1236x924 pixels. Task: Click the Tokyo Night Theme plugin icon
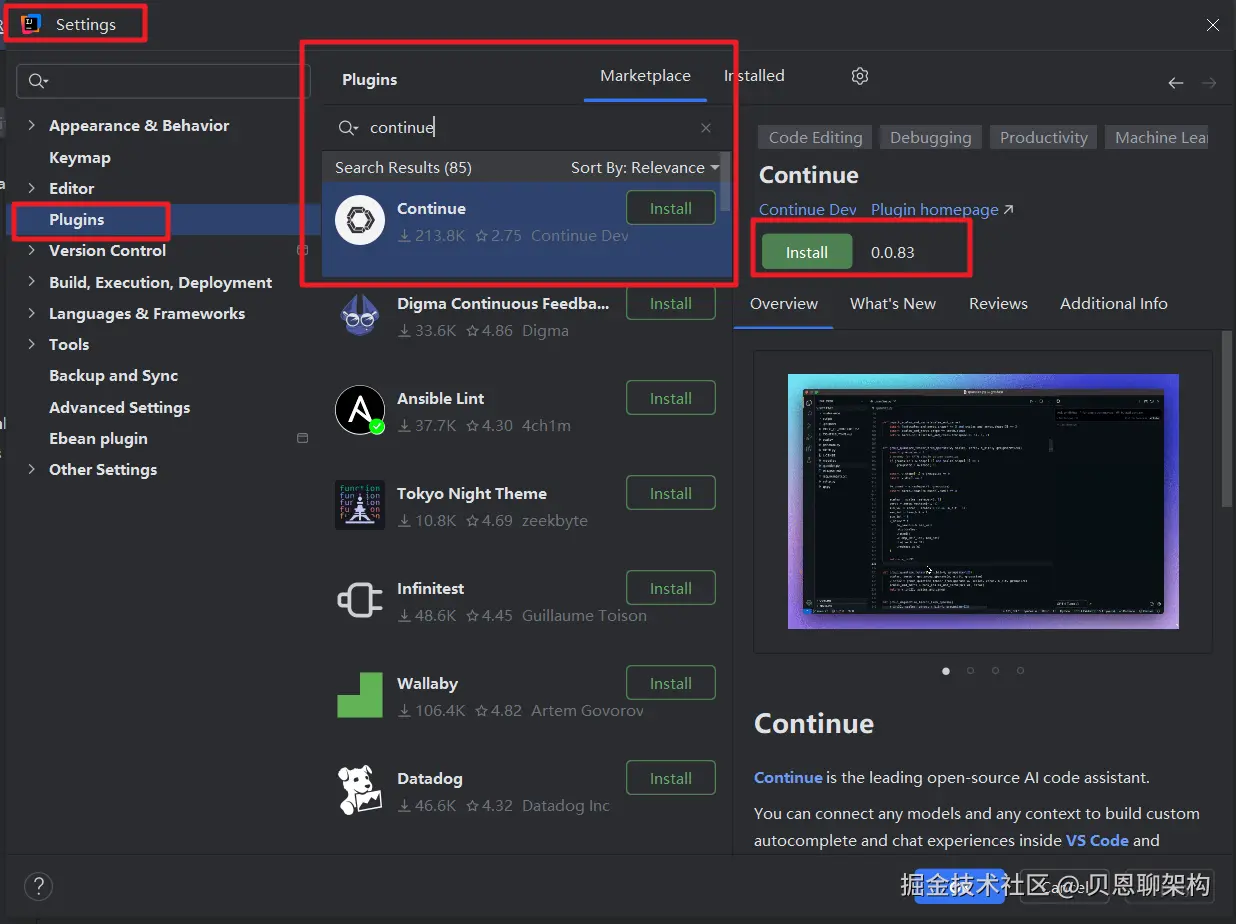coord(360,506)
